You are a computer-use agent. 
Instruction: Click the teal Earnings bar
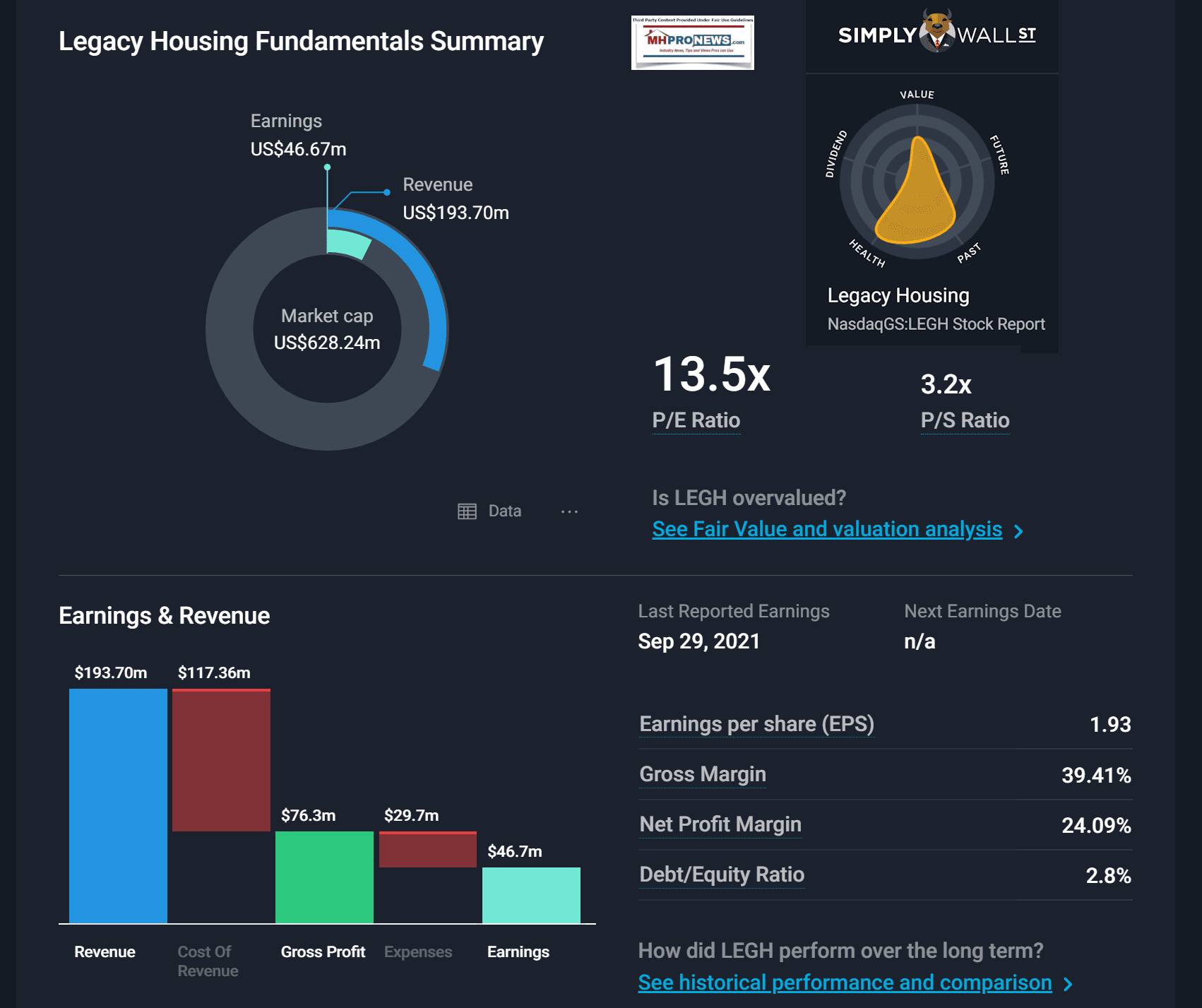coord(531,895)
